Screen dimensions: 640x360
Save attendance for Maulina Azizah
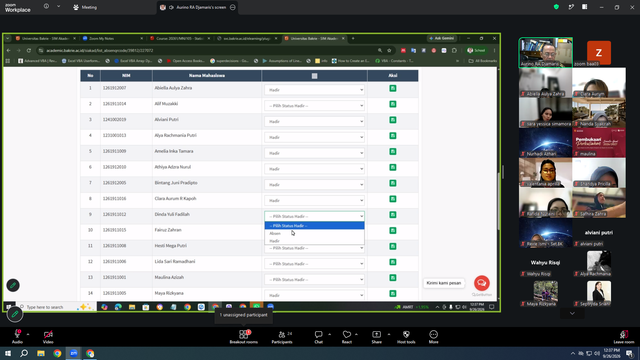click(x=393, y=278)
